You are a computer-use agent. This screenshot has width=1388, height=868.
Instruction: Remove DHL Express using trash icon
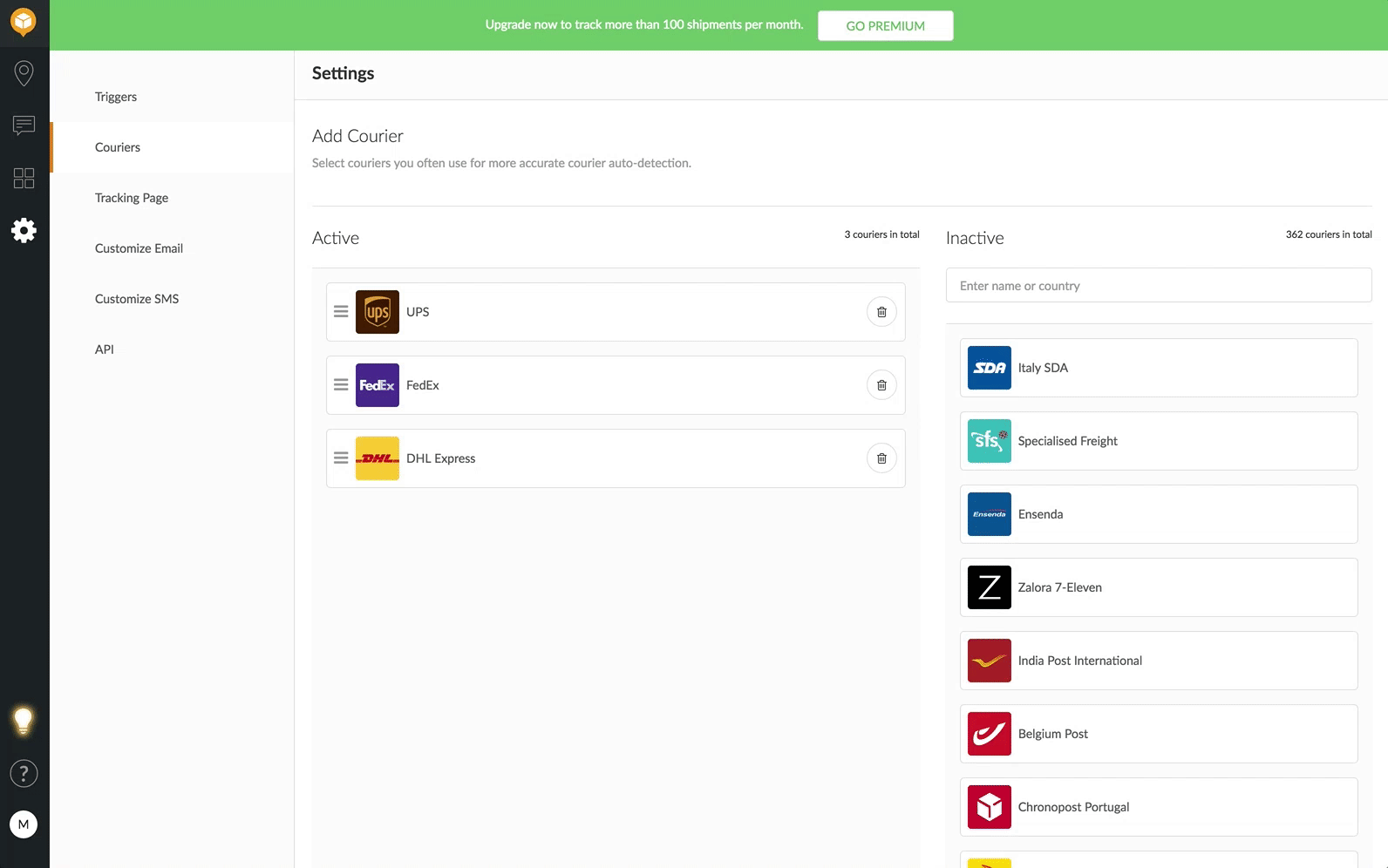click(x=881, y=458)
